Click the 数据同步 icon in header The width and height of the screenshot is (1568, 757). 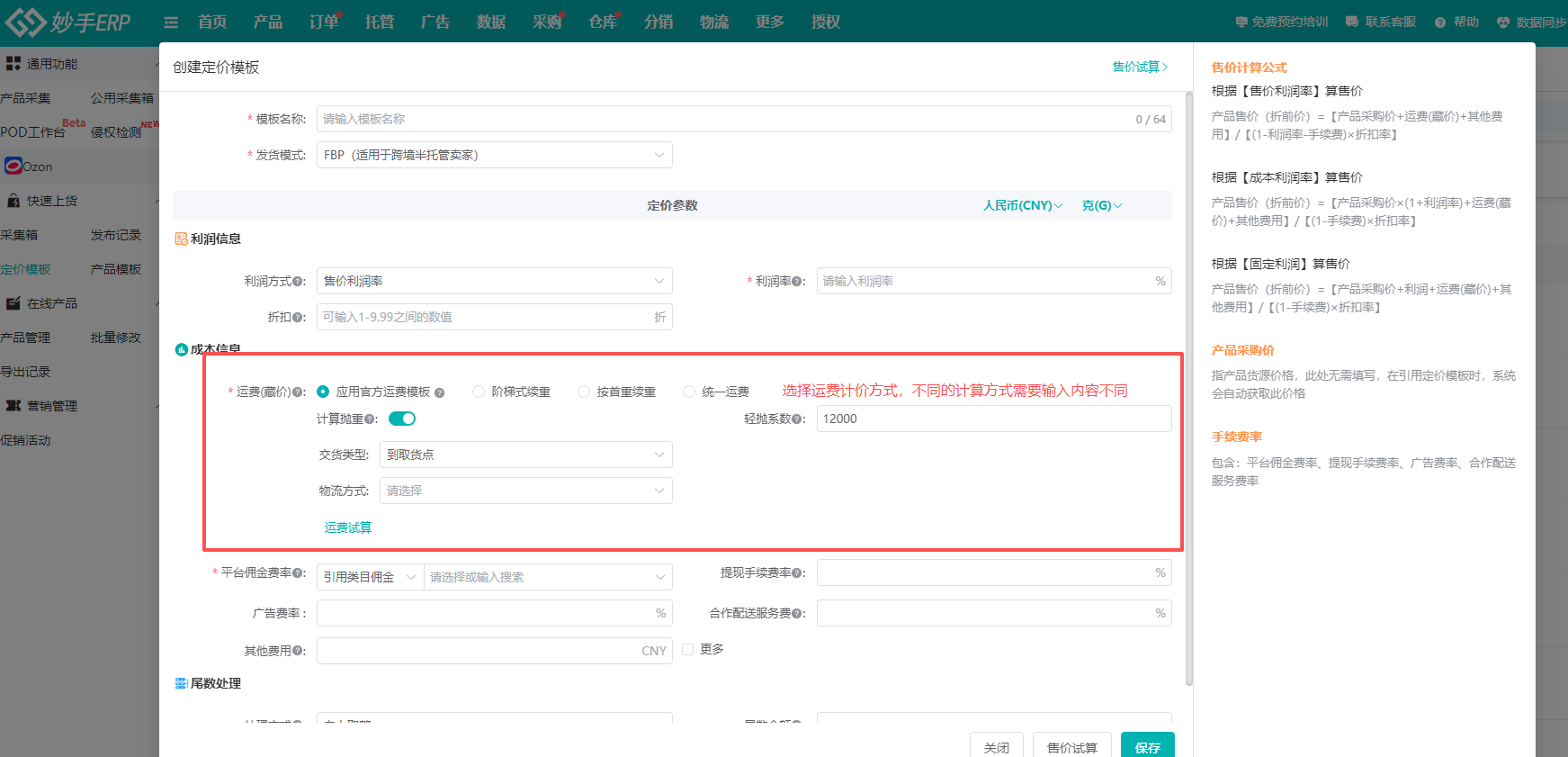pyautogui.click(x=1503, y=22)
